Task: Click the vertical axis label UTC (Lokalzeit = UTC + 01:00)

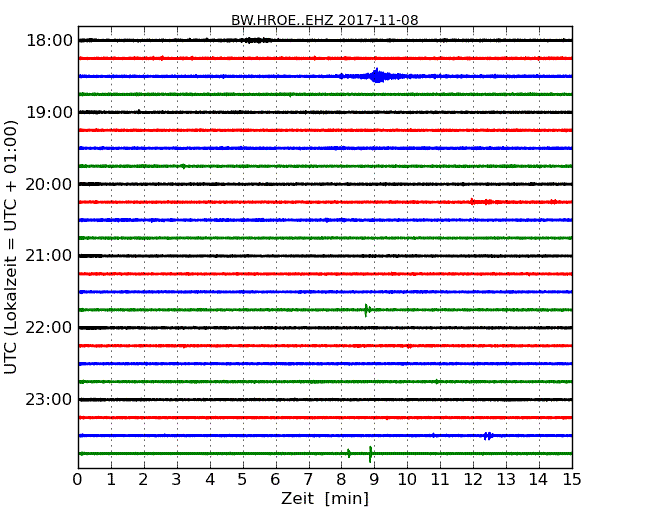Action: coord(11,247)
